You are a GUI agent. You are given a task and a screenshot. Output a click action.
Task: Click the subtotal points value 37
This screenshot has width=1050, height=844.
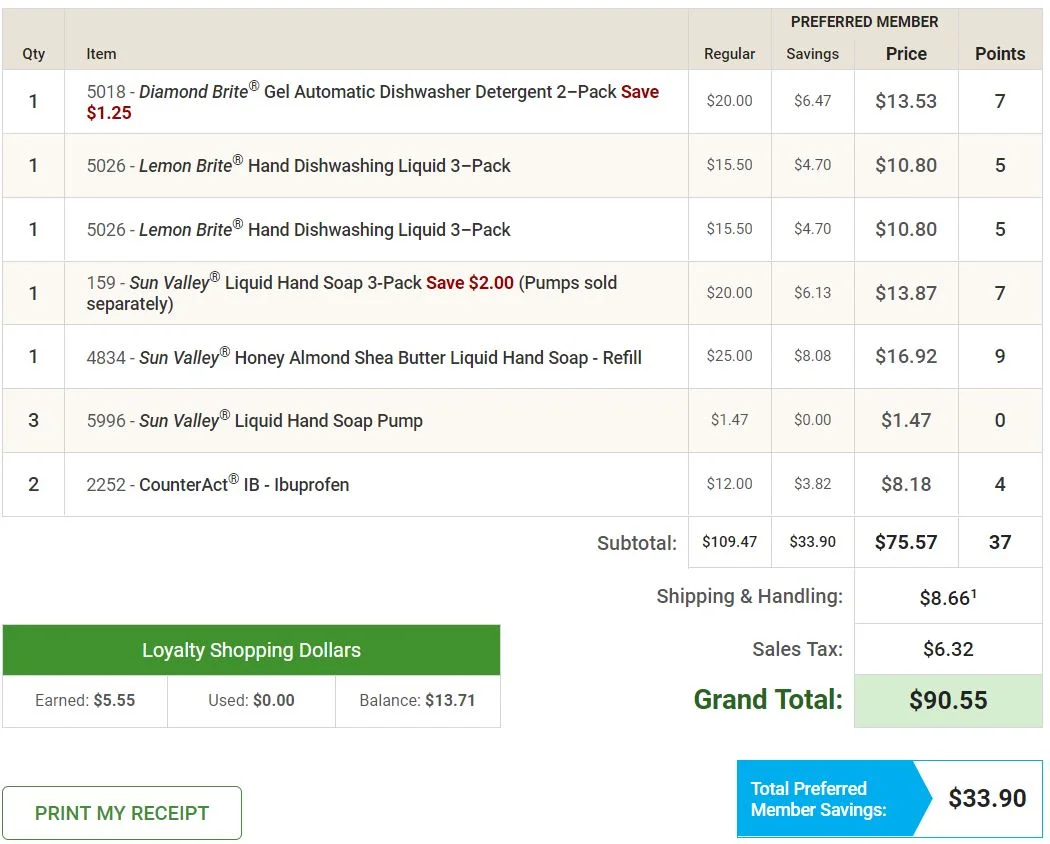click(1000, 542)
